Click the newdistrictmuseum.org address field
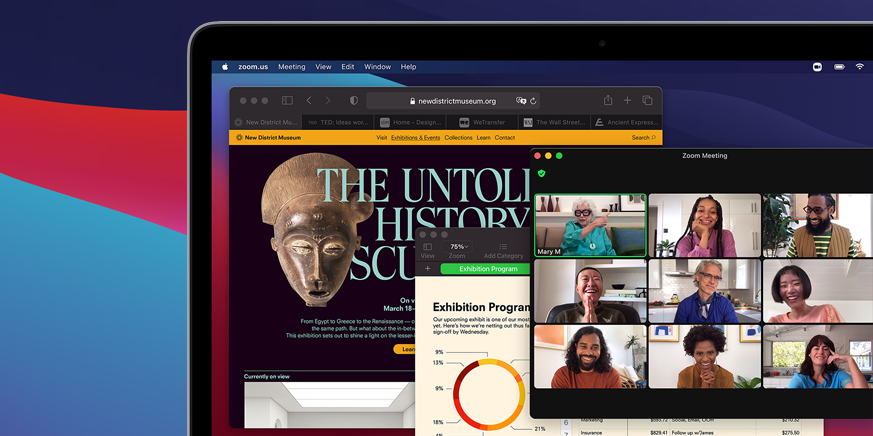The height and width of the screenshot is (436, 873). [453, 101]
